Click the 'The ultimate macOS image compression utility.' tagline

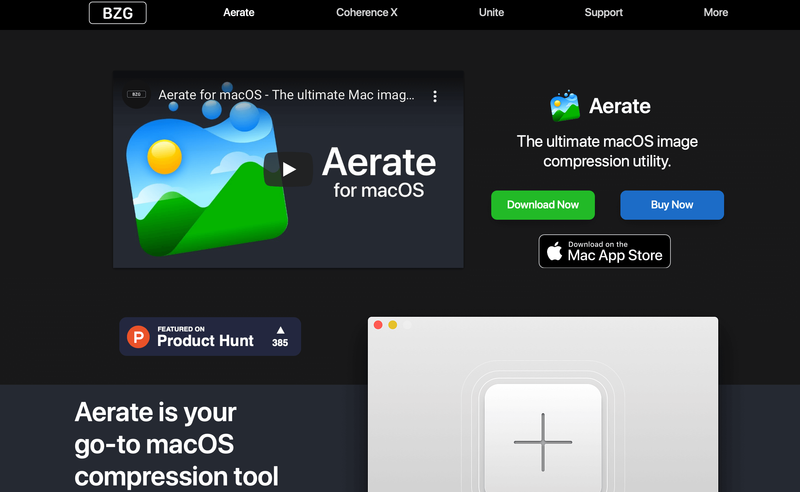click(x=607, y=151)
